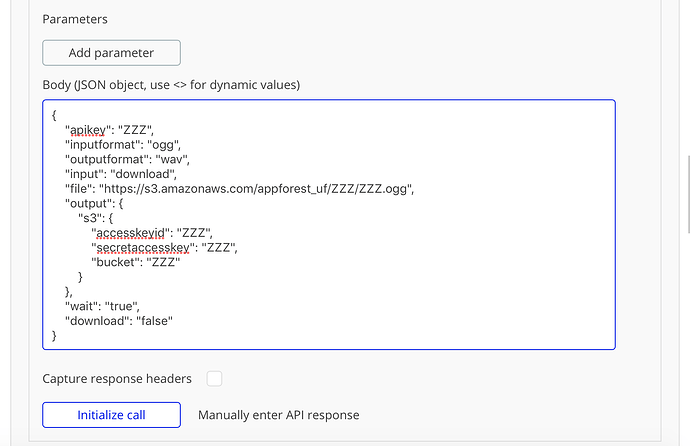Click the "false" value of download
This screenshot has width=690, height=446.
[x=154, y=321]
